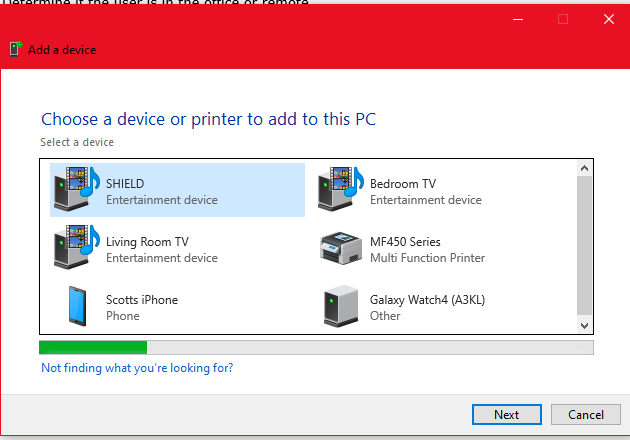Click the device list scroll down arrow
The height and width of the screenshot is (440, 630).
(x=585, y=325)
